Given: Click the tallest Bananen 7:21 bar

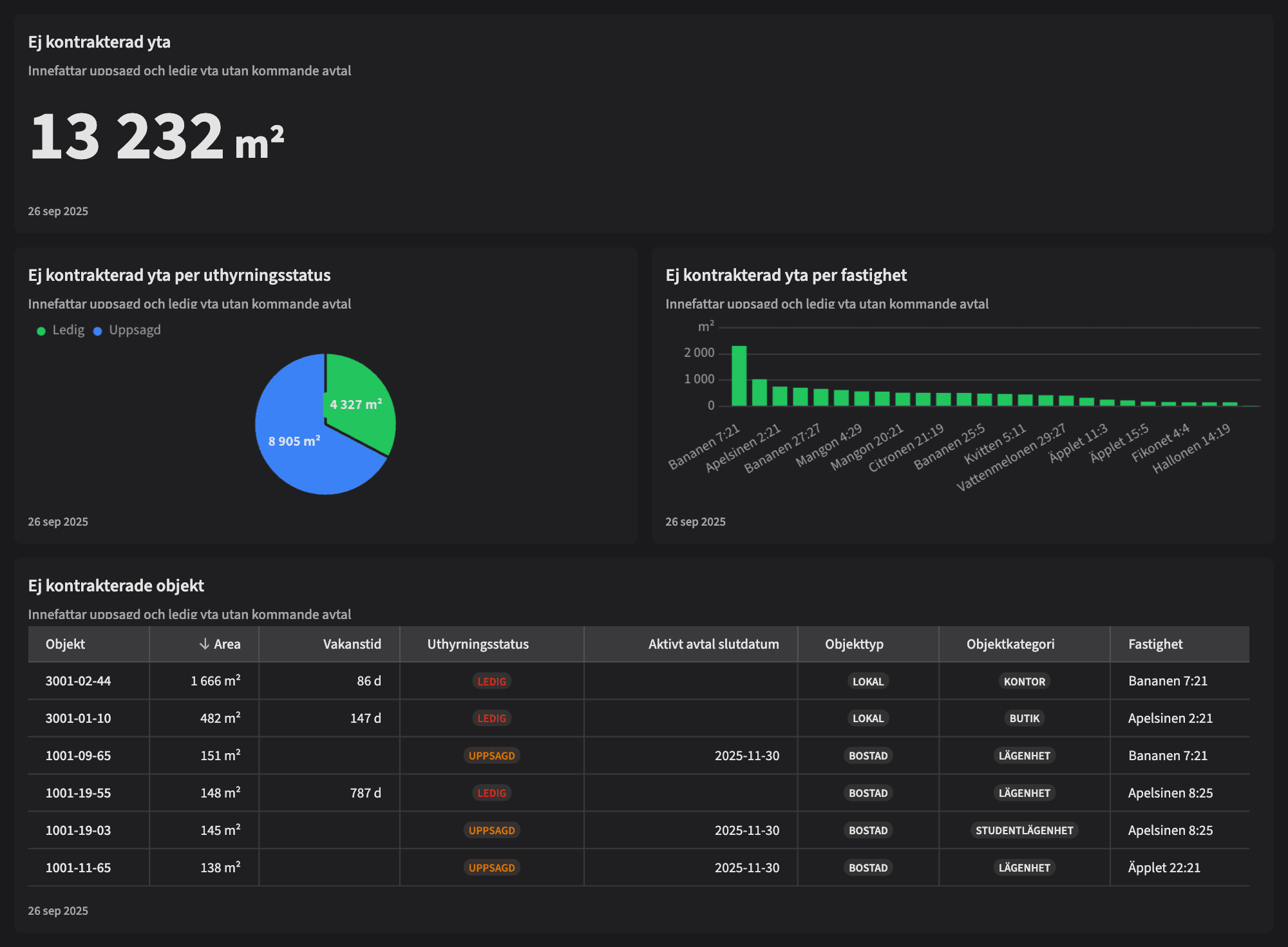Looking at the screenshot, I should click(739, 376).
